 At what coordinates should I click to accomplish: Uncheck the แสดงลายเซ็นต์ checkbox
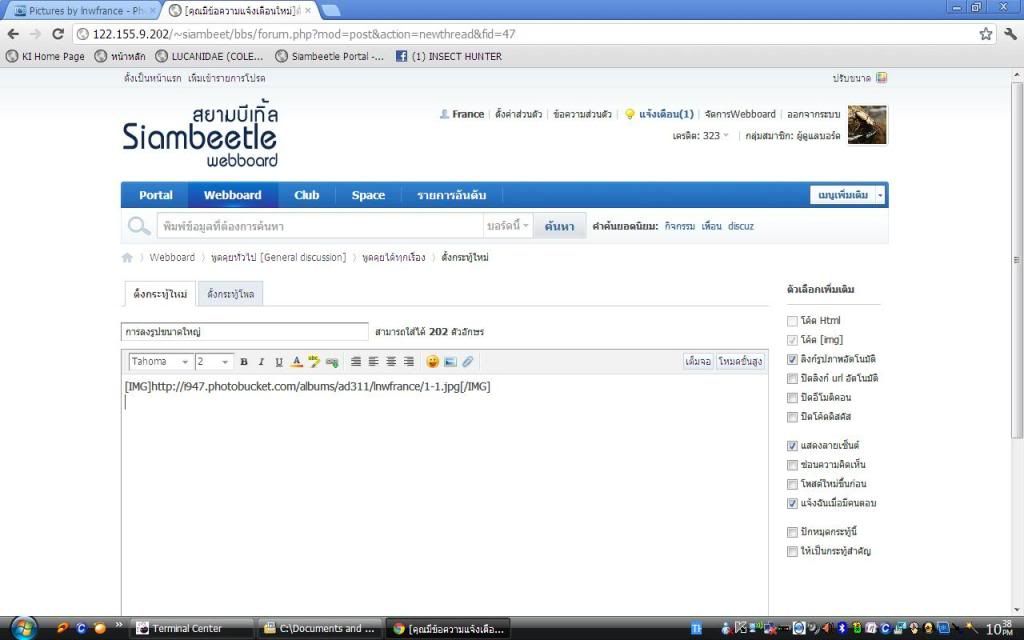(792, 445)
